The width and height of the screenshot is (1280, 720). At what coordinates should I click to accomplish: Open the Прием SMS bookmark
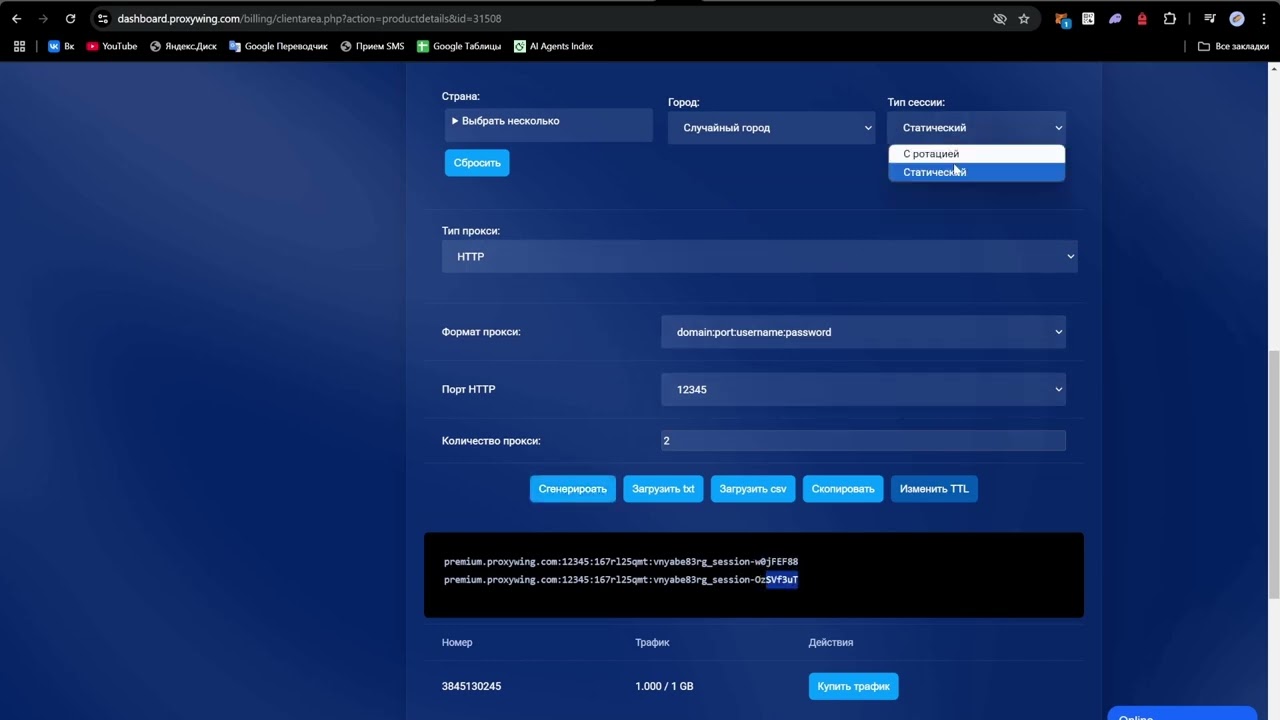tap(372, 46)
